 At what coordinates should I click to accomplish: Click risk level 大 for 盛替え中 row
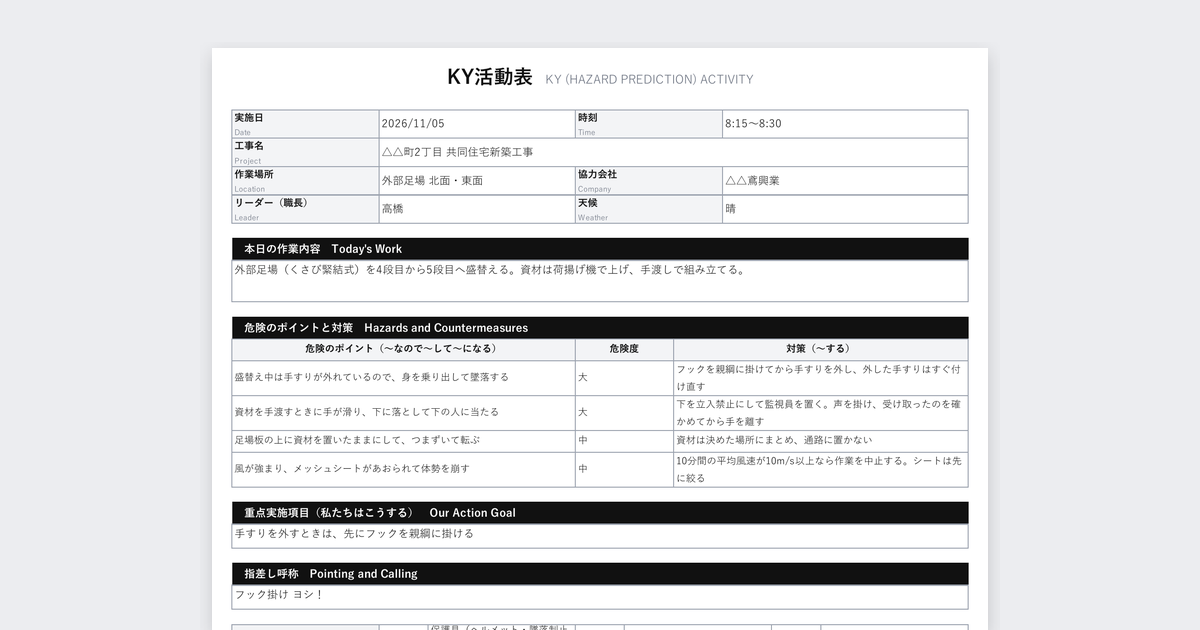point(583,378)
